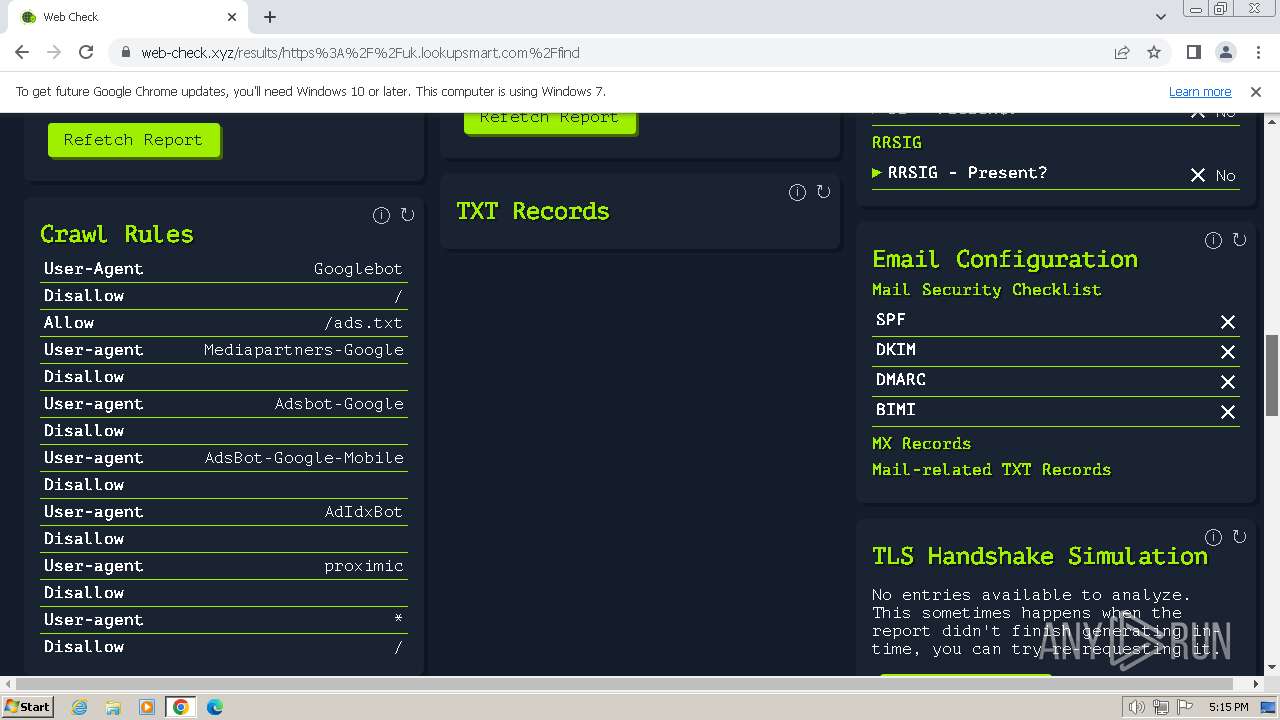Refresh the Crawl Rules card

(x=407, y=215)
